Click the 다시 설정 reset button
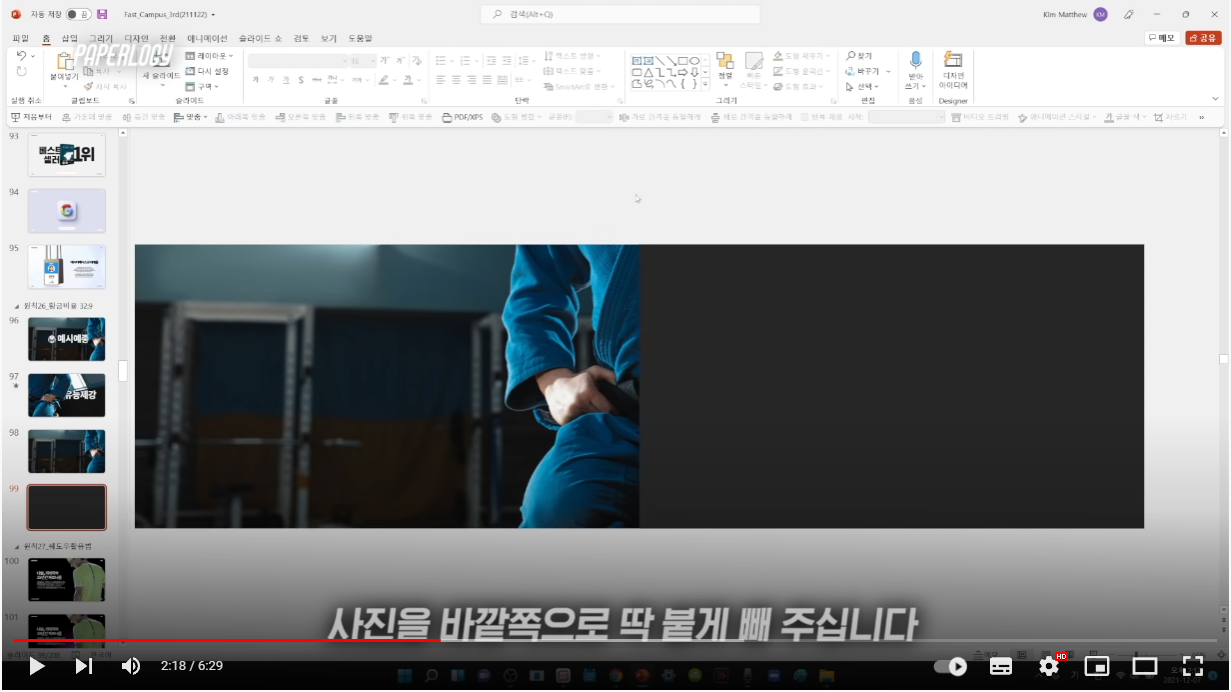The image size is (1231, 692). tap(207, 71)
